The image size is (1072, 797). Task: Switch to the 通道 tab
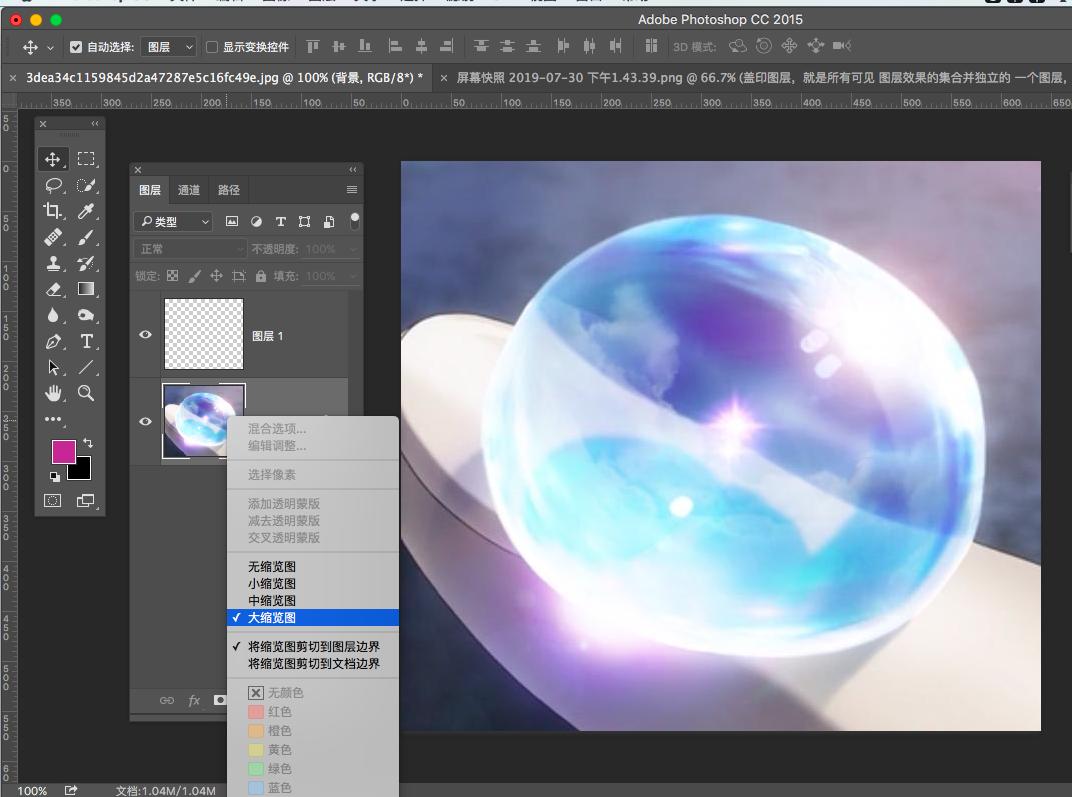pyautogui.click(x=189, y=190)
